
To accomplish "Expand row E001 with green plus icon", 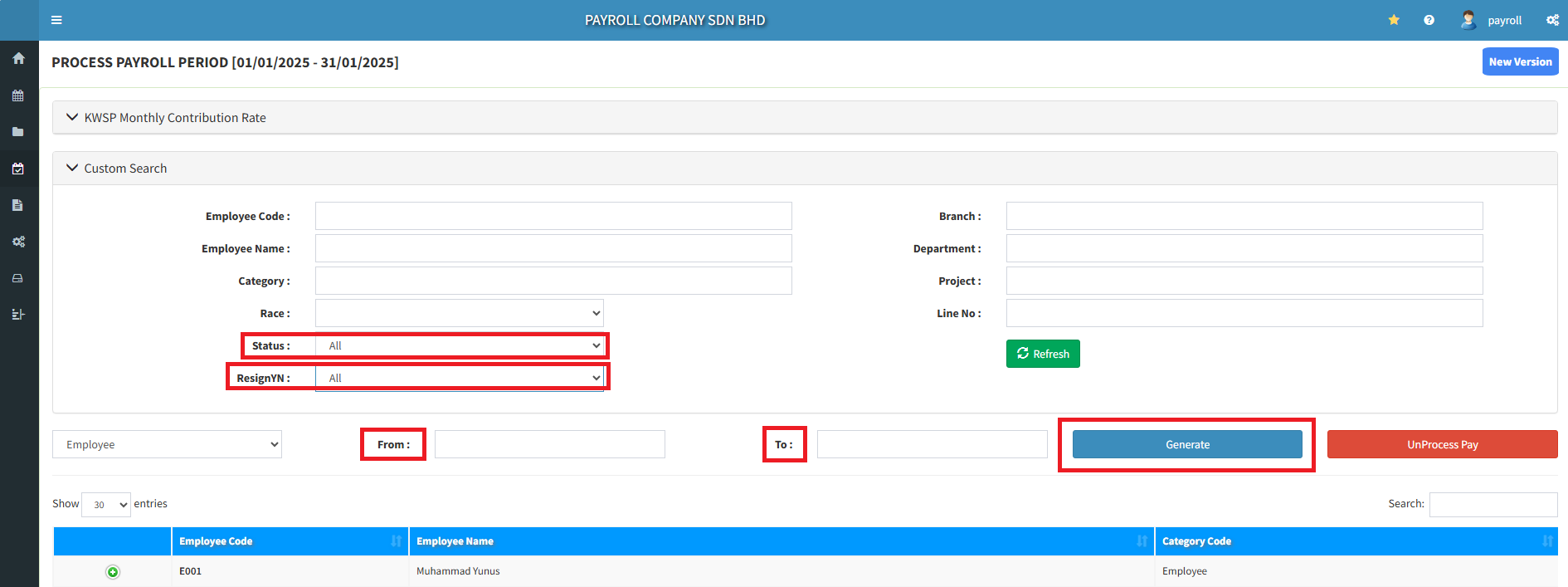I will click(x=113, y=572).
